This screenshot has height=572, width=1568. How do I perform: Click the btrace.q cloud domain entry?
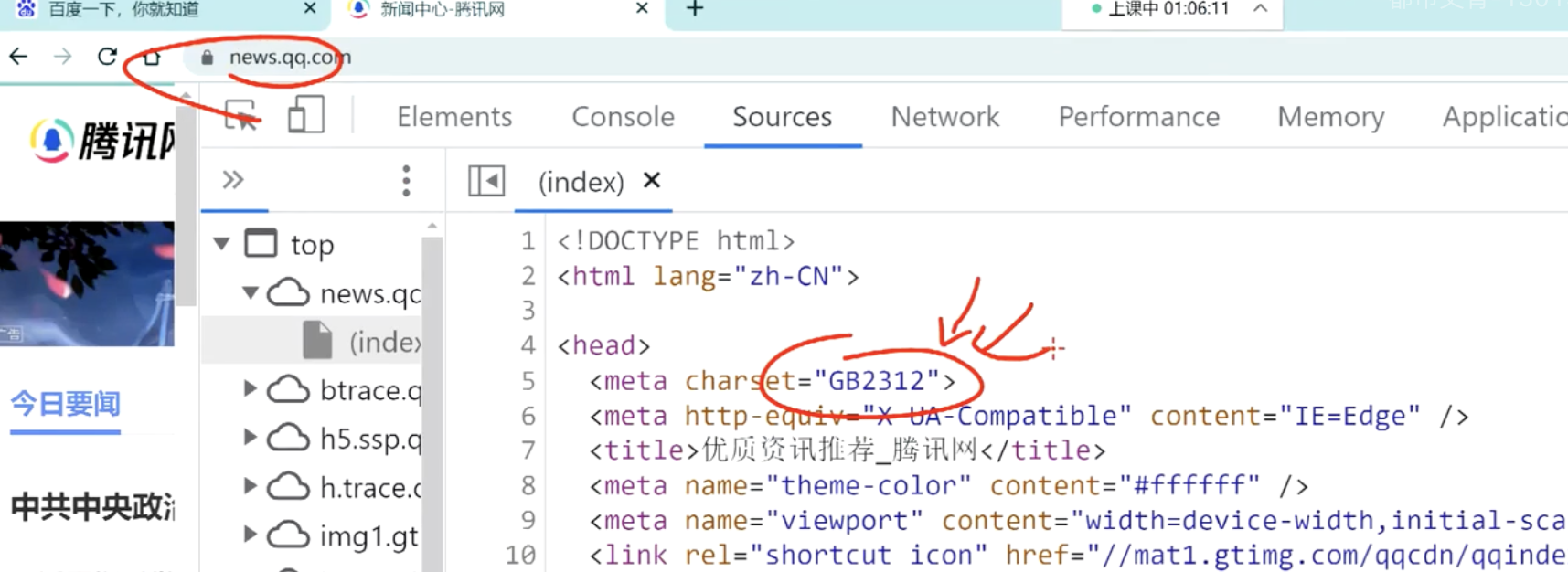344,389
